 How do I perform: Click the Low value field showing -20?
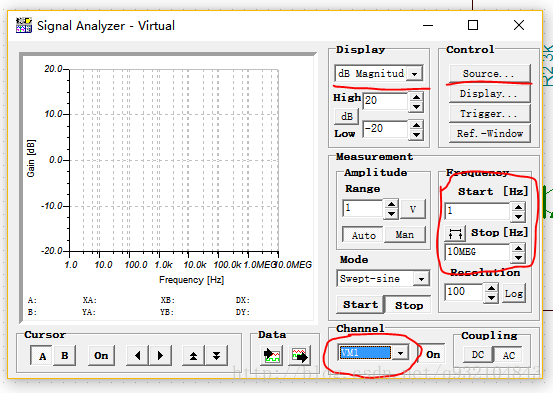coord(385,129)
